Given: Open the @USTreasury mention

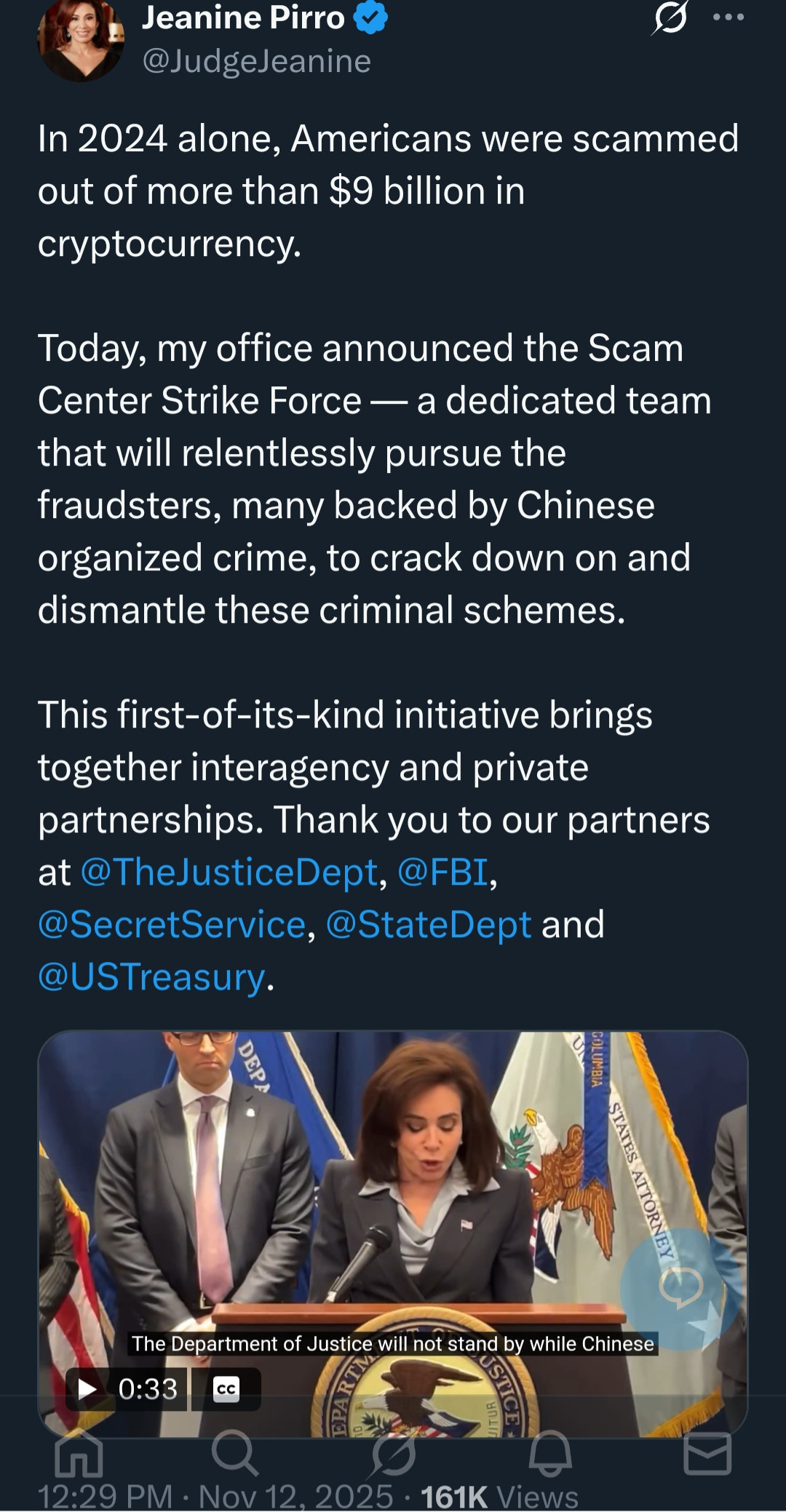Looking at the screenshot, I should click(151, 976).
